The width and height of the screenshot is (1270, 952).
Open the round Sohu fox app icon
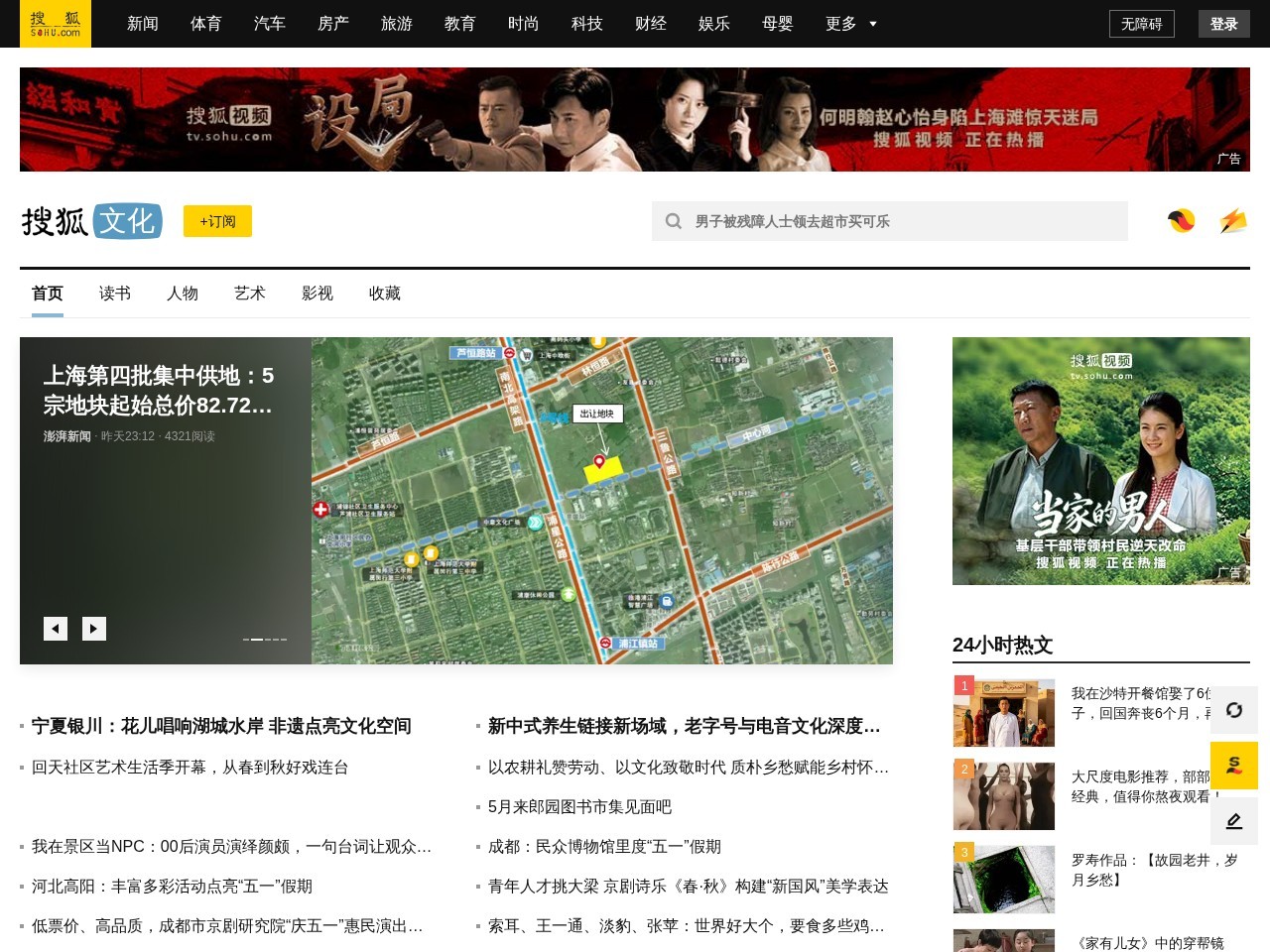coord(1181,221)
